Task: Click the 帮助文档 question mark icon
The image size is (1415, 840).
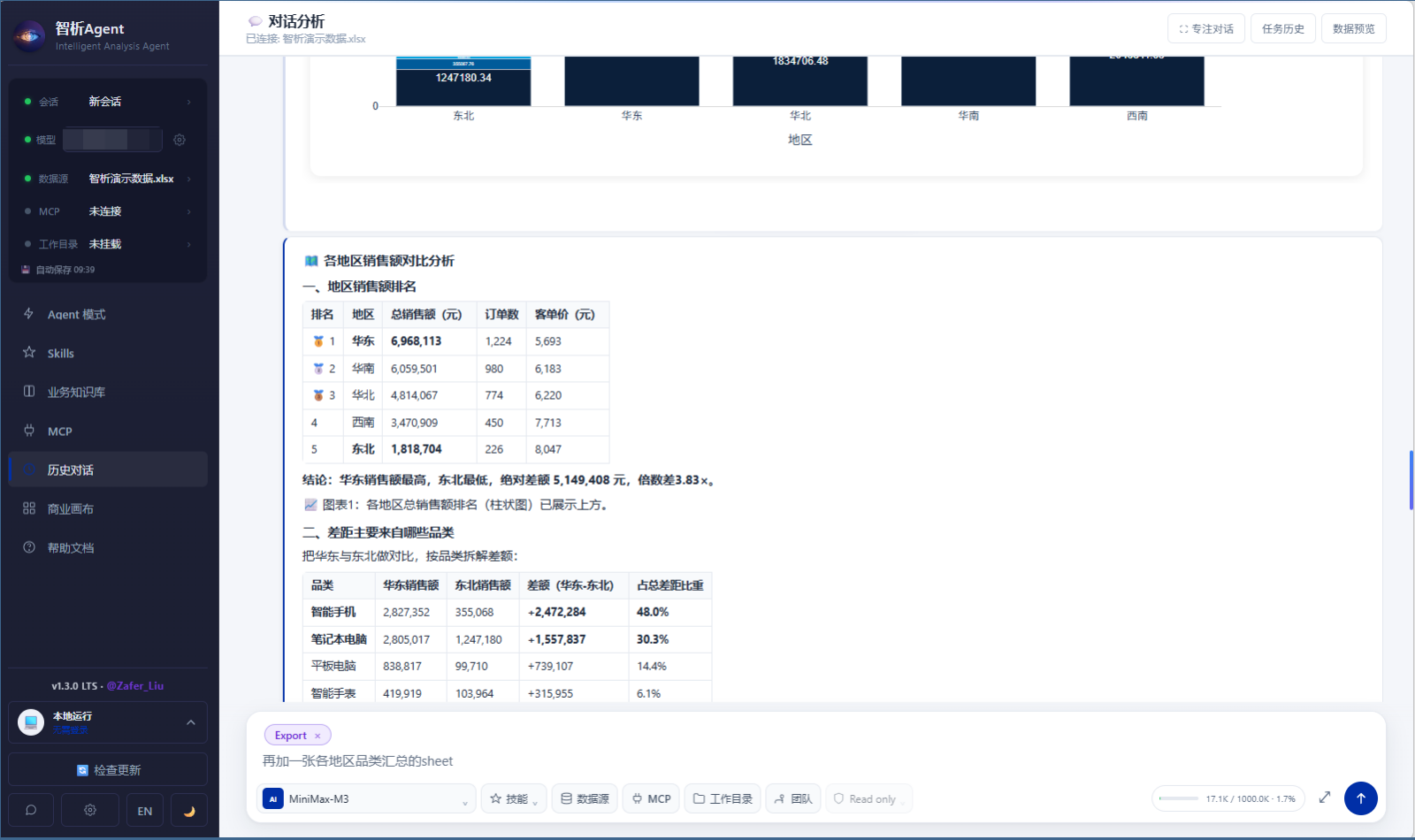Action: (29, 547)
